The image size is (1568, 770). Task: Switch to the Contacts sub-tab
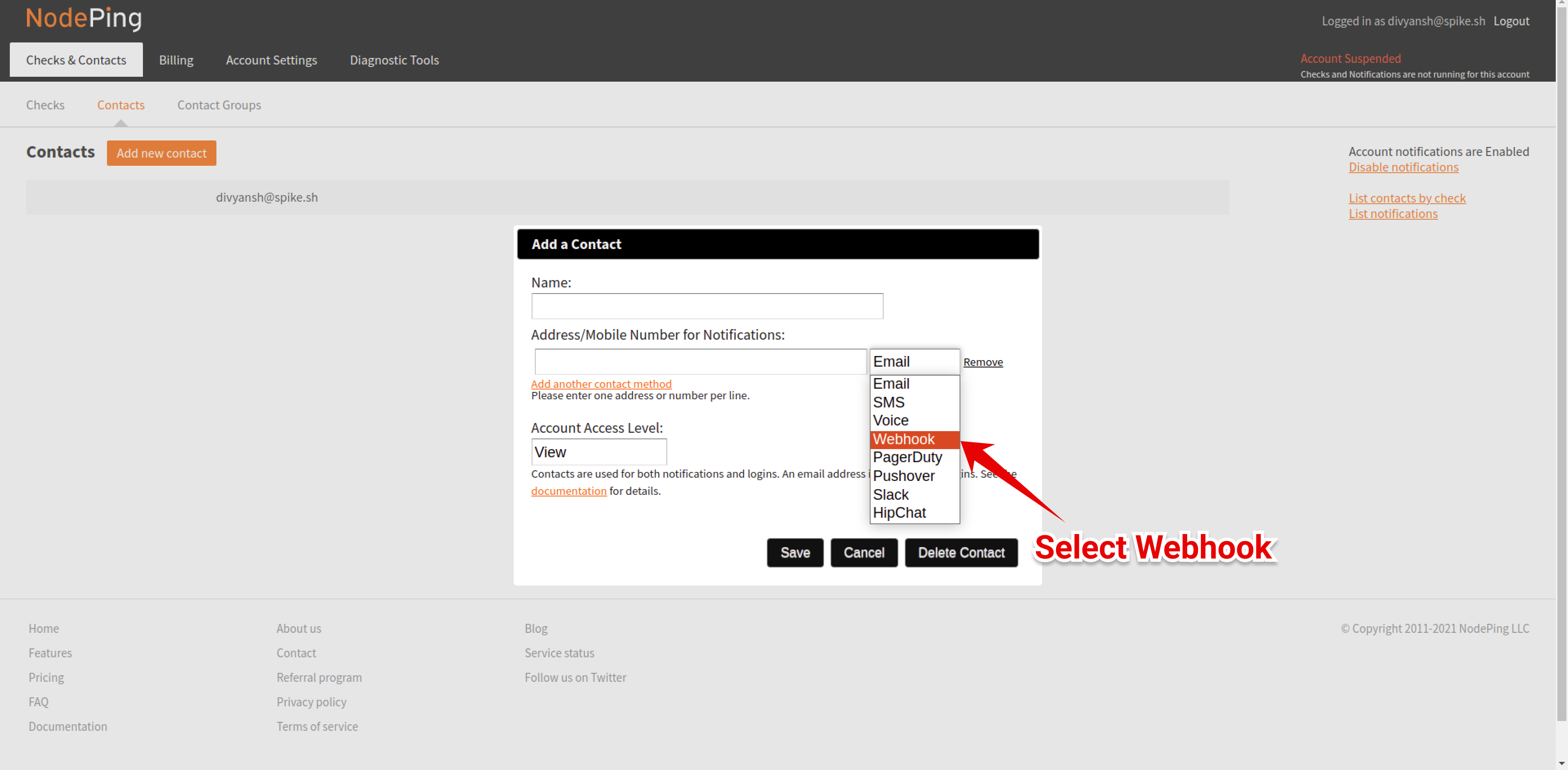[120, 105]
